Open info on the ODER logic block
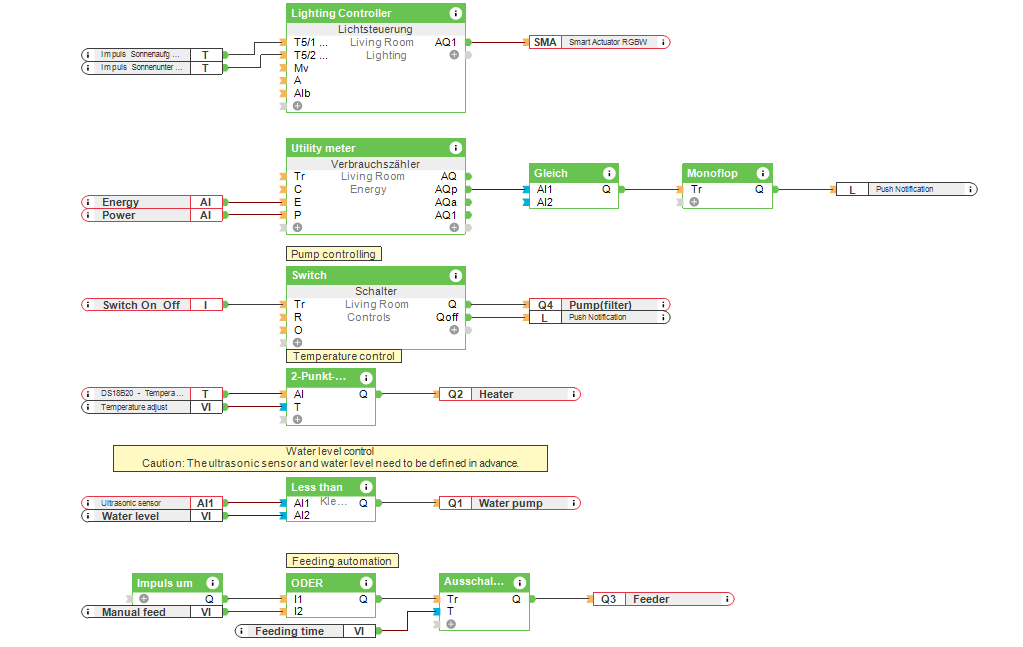The height and width of the screenshot is (647, 1023). 364,582
